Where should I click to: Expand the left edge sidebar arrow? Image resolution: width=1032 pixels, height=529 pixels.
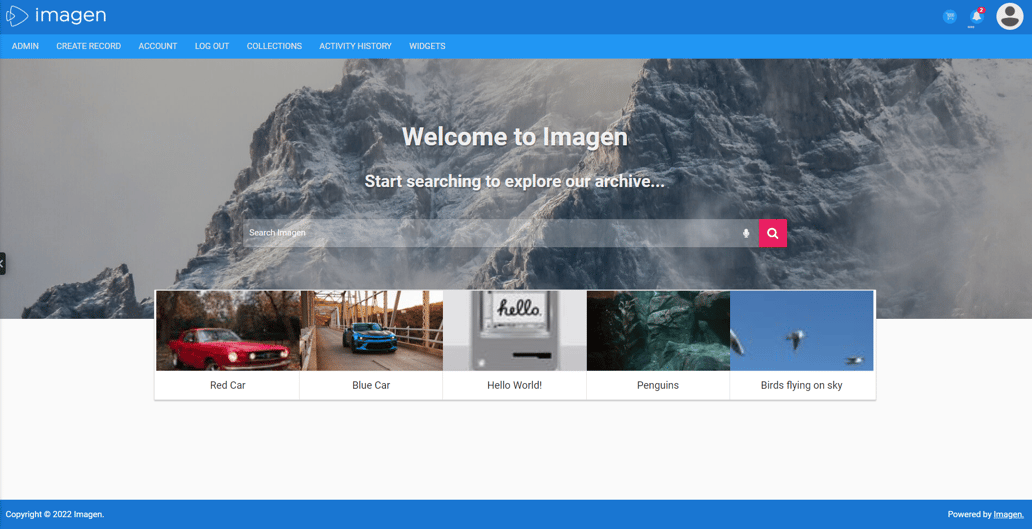pyautogui.click(x=3, y=263)
